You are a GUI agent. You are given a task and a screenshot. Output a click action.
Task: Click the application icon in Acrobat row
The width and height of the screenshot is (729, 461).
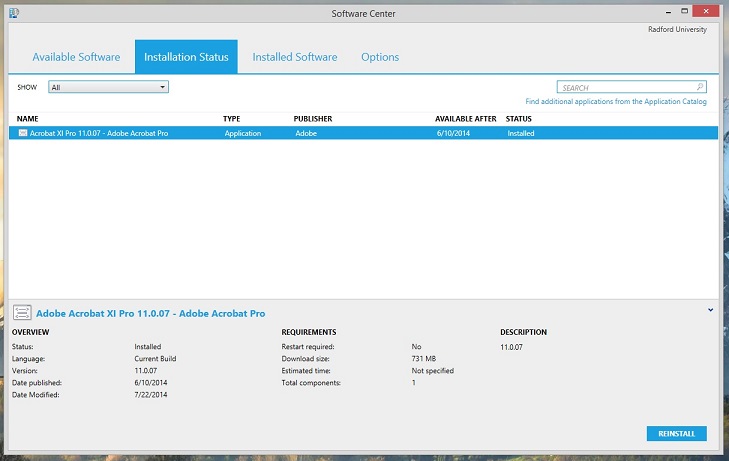pos(23,133)
